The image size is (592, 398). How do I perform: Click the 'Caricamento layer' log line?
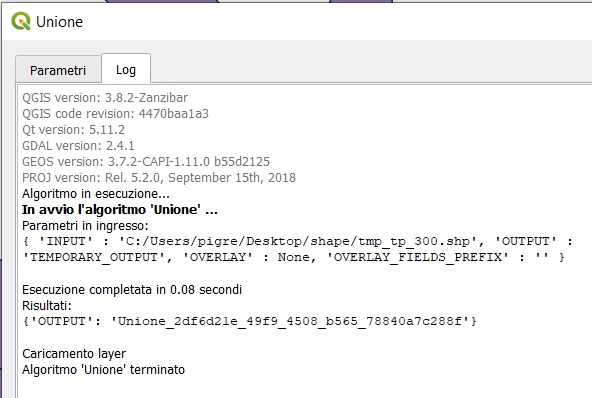pos(74,354)
